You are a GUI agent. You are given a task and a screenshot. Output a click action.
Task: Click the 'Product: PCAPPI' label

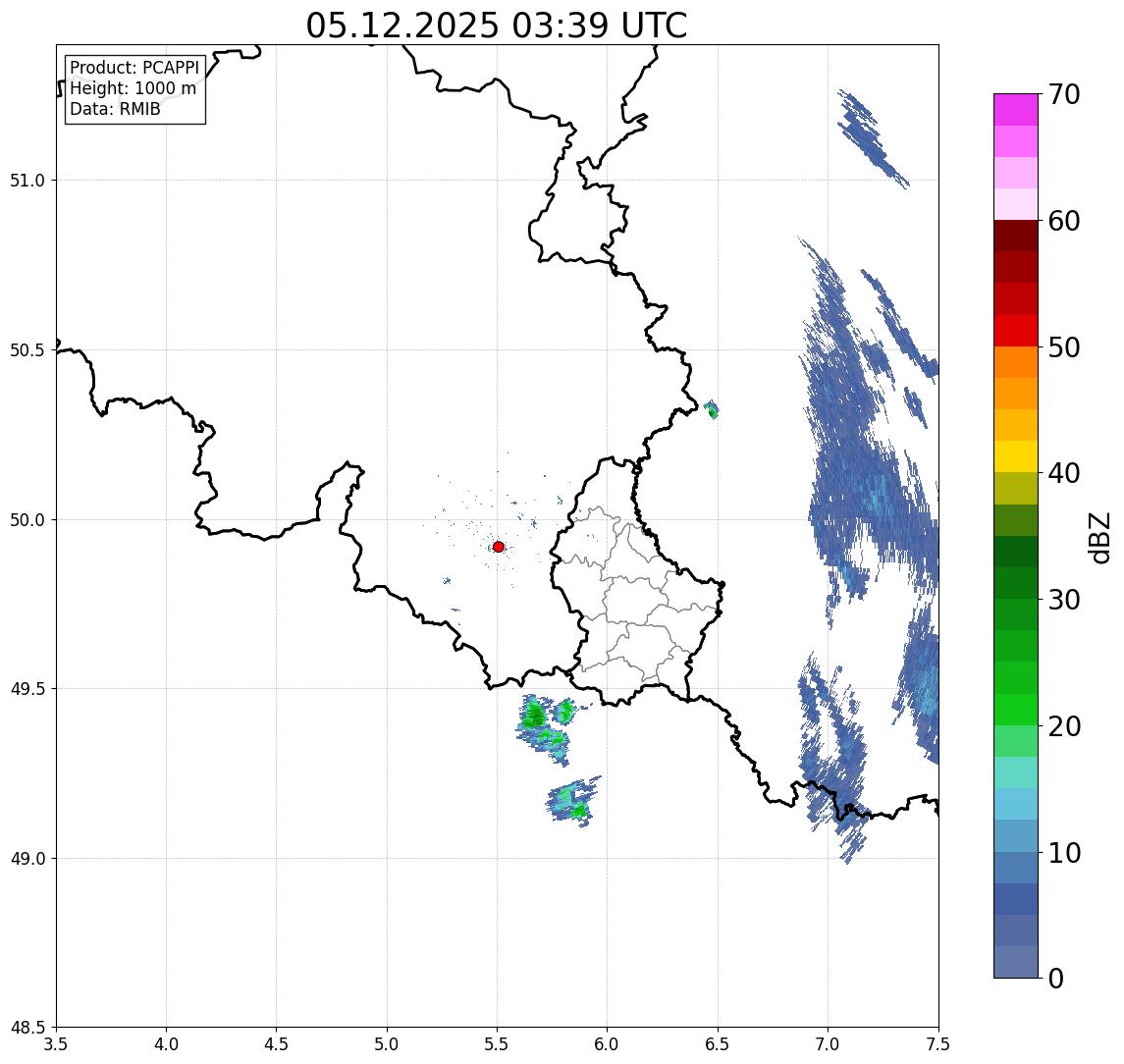[134, 68]
